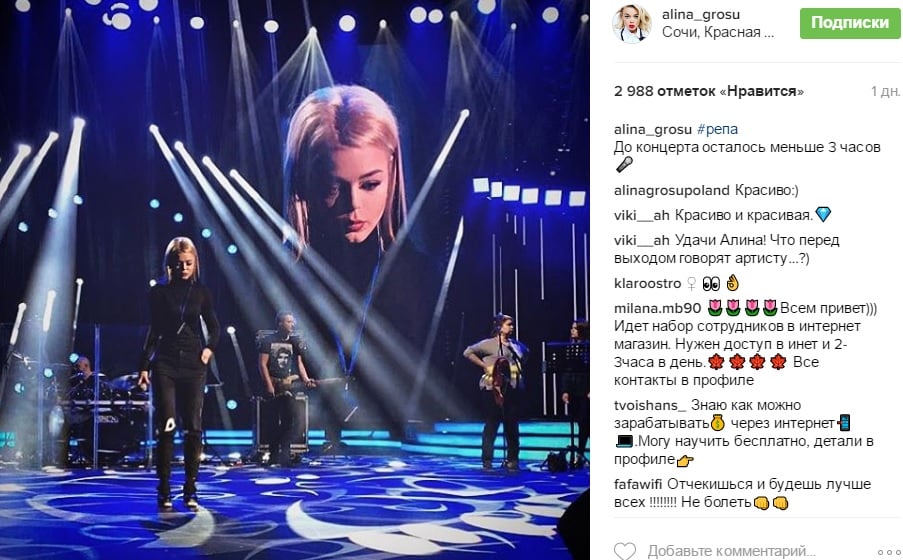Viewport: 903px width, 560px height.
Task: Open alina_grosu profile avatar
Action: pos(631,24)
